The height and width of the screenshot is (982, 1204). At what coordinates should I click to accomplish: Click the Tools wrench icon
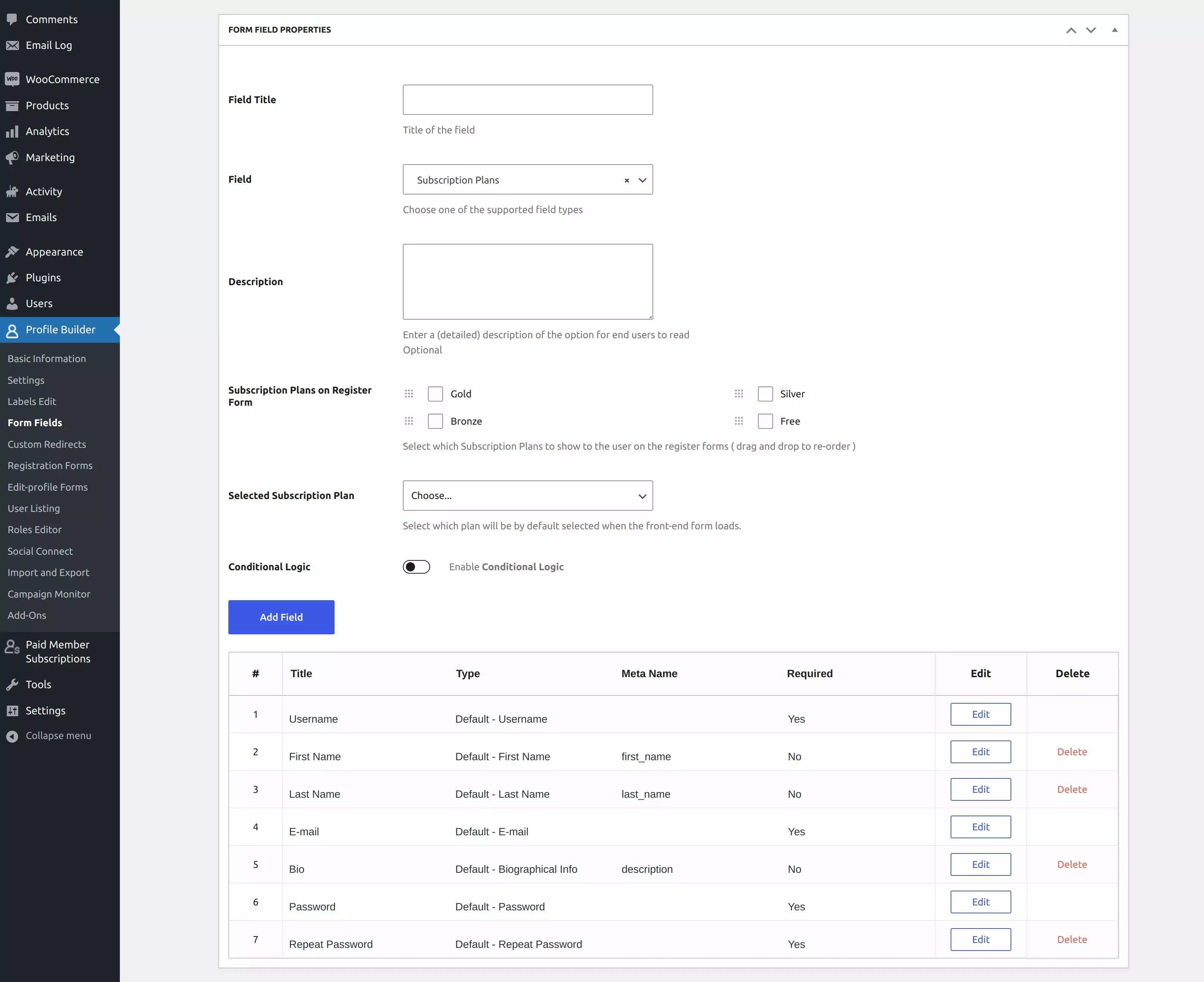(12, 684)
